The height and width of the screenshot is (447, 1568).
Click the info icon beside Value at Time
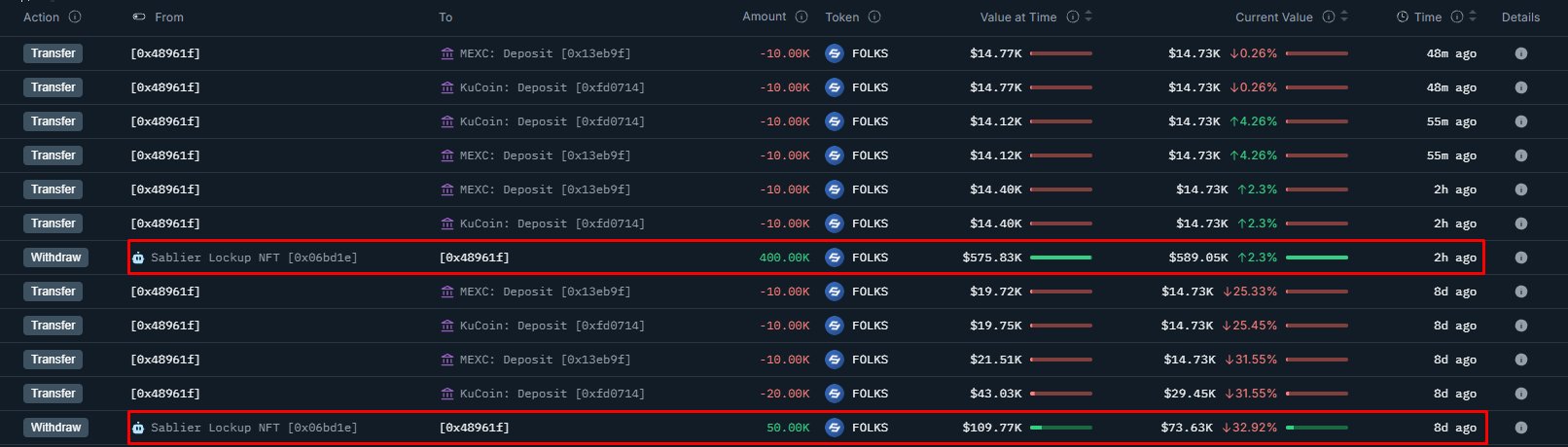click(x=1072, y=17)
